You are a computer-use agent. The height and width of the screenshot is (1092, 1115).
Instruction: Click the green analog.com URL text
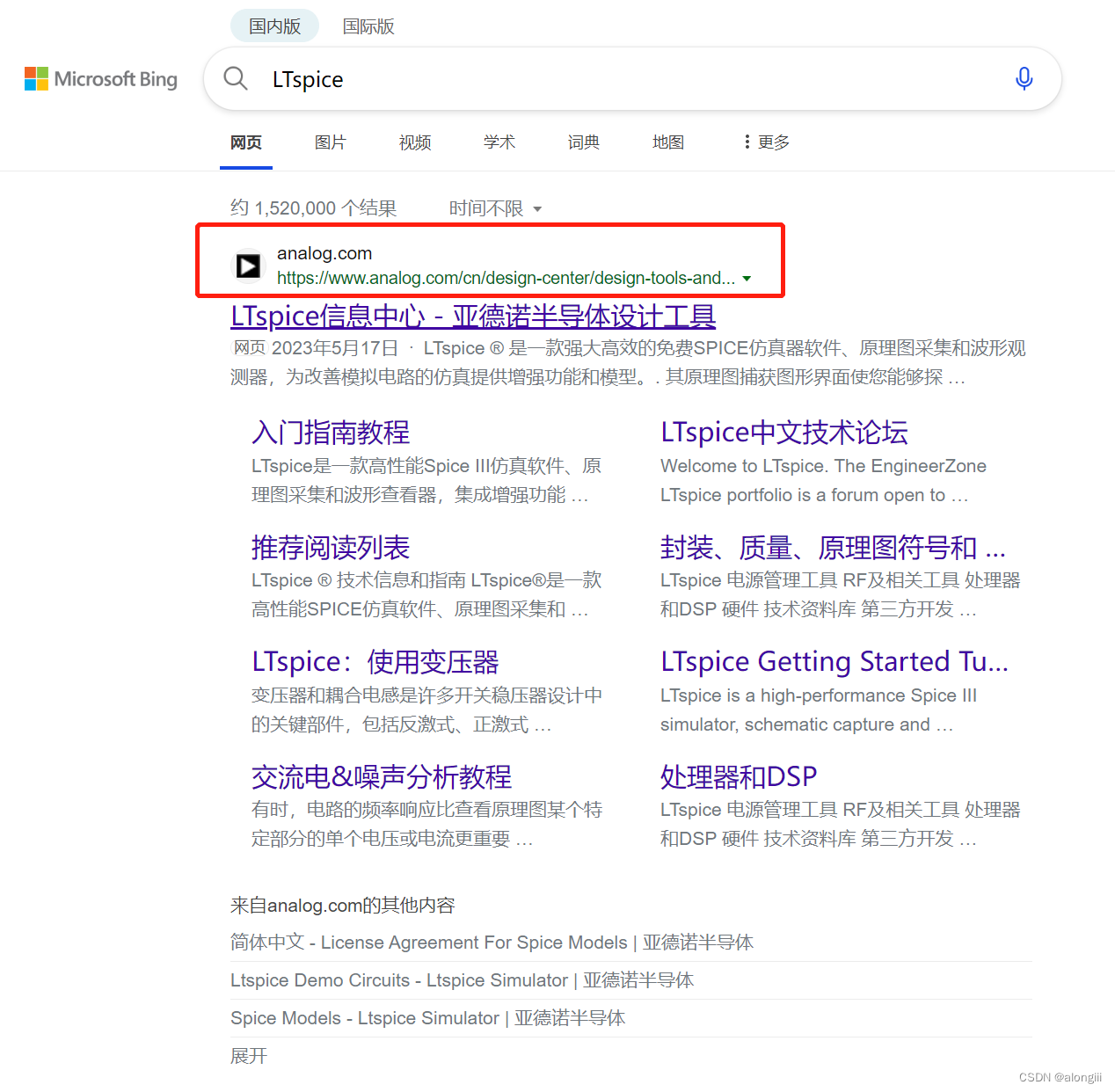tap(506, 279)
